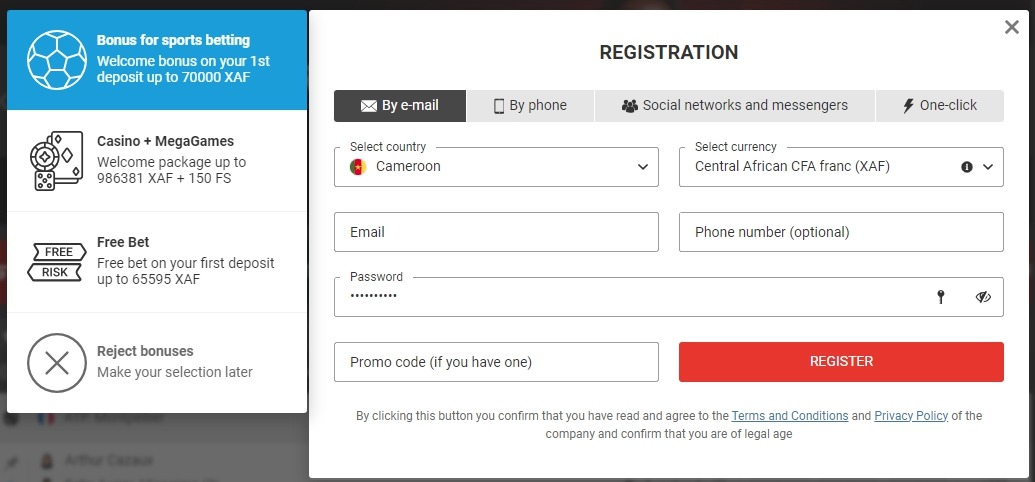Open the Terms and Conditions link
Viewport: 1035px width, 482px height.
[789, 416]
